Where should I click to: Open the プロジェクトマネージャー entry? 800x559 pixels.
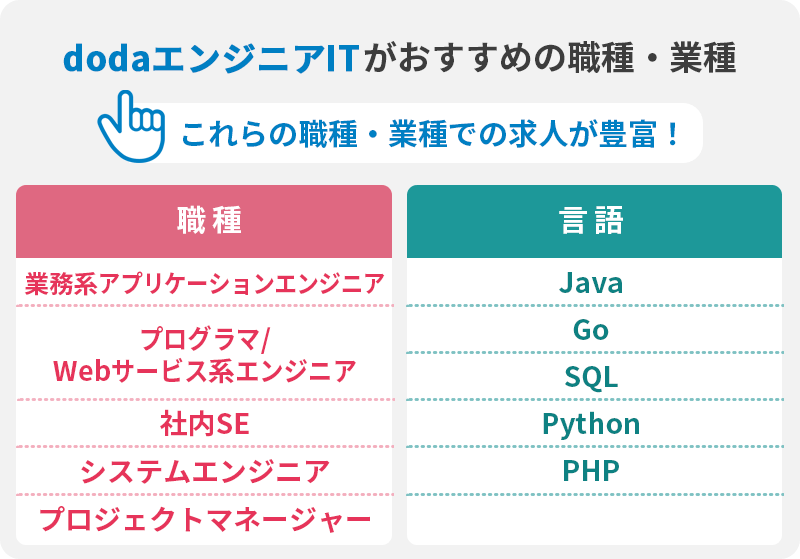click(204, 520)
